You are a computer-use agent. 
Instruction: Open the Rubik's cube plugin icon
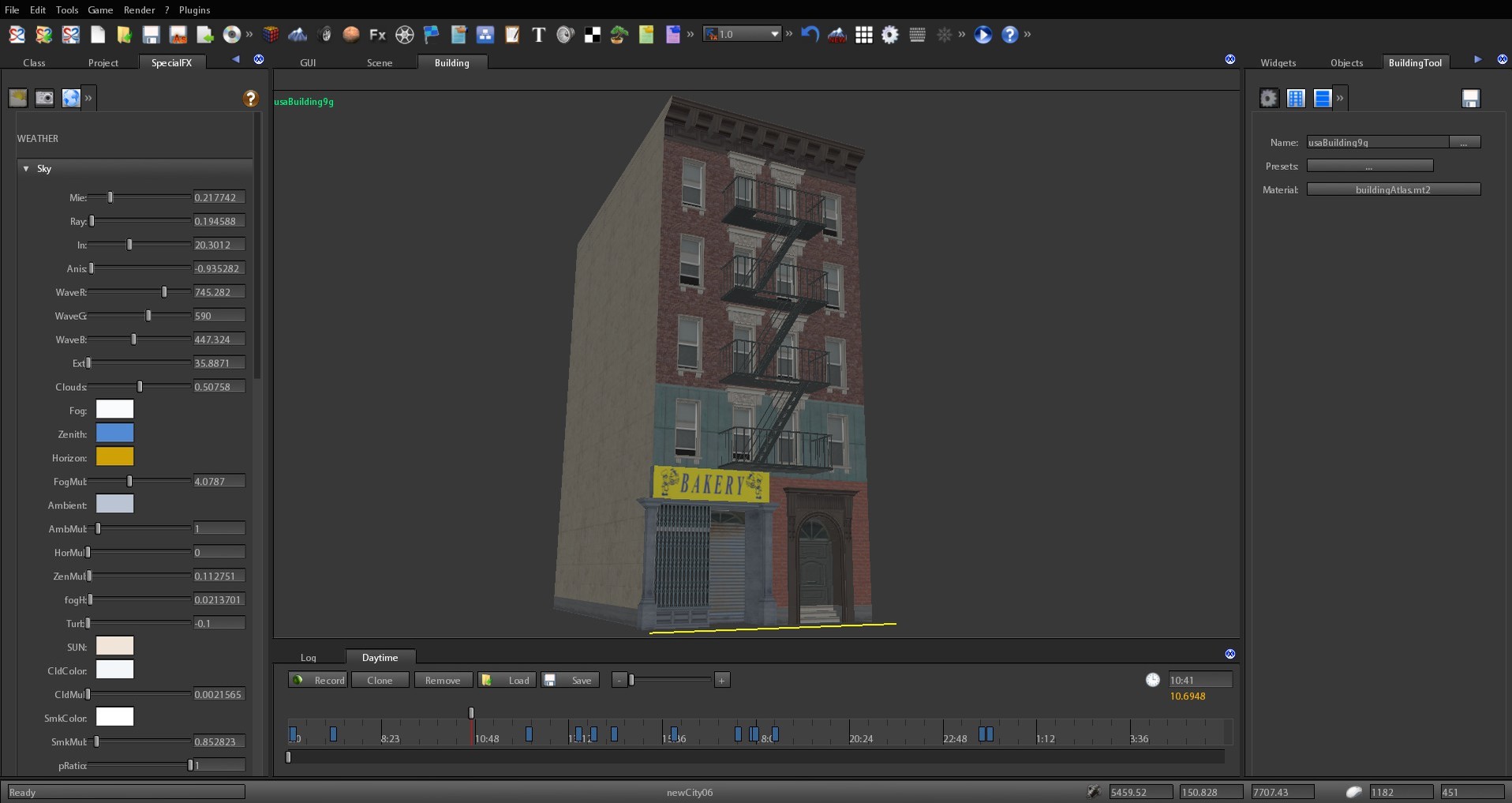[x=271, y=35]
